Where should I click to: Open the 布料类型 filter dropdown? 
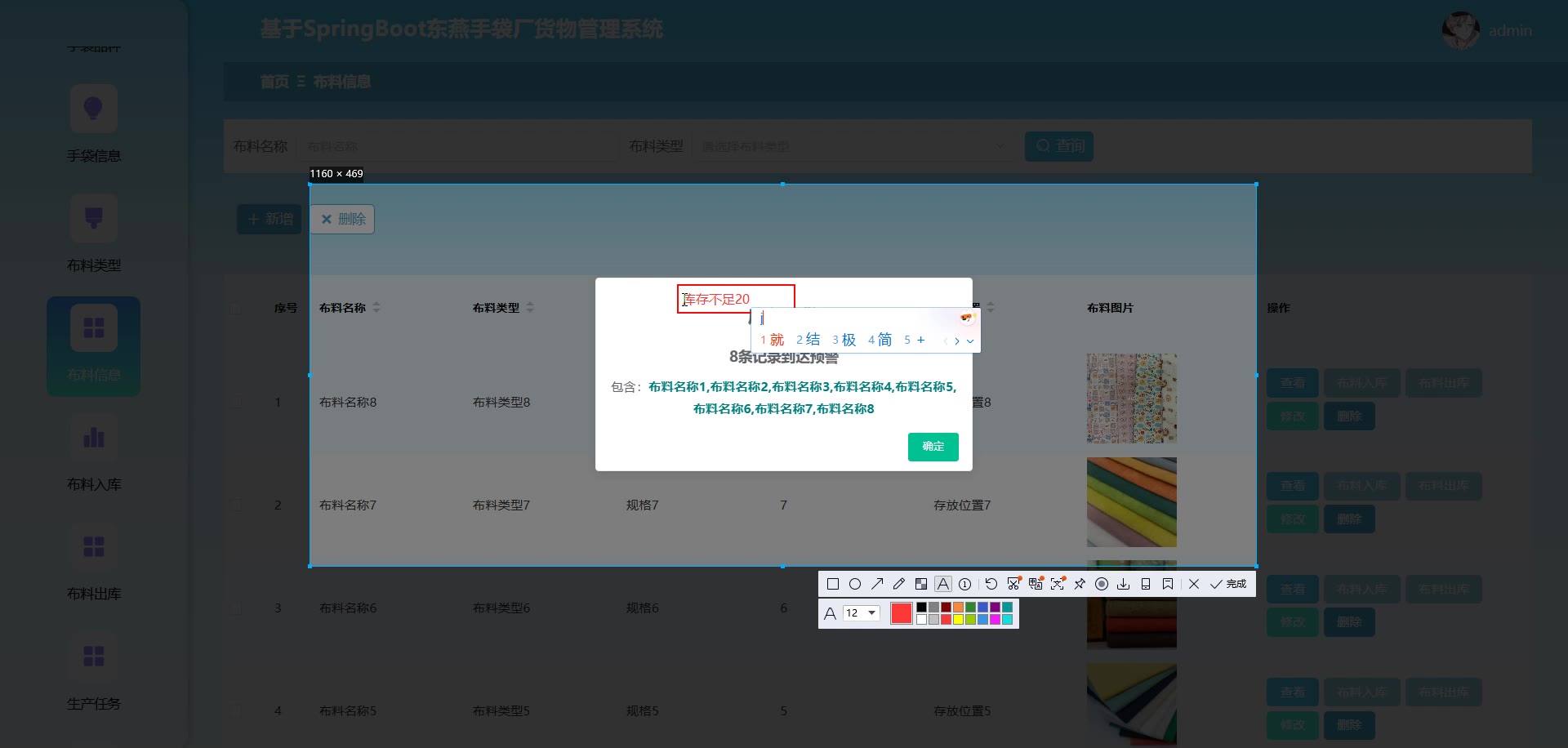pos(853,146)
